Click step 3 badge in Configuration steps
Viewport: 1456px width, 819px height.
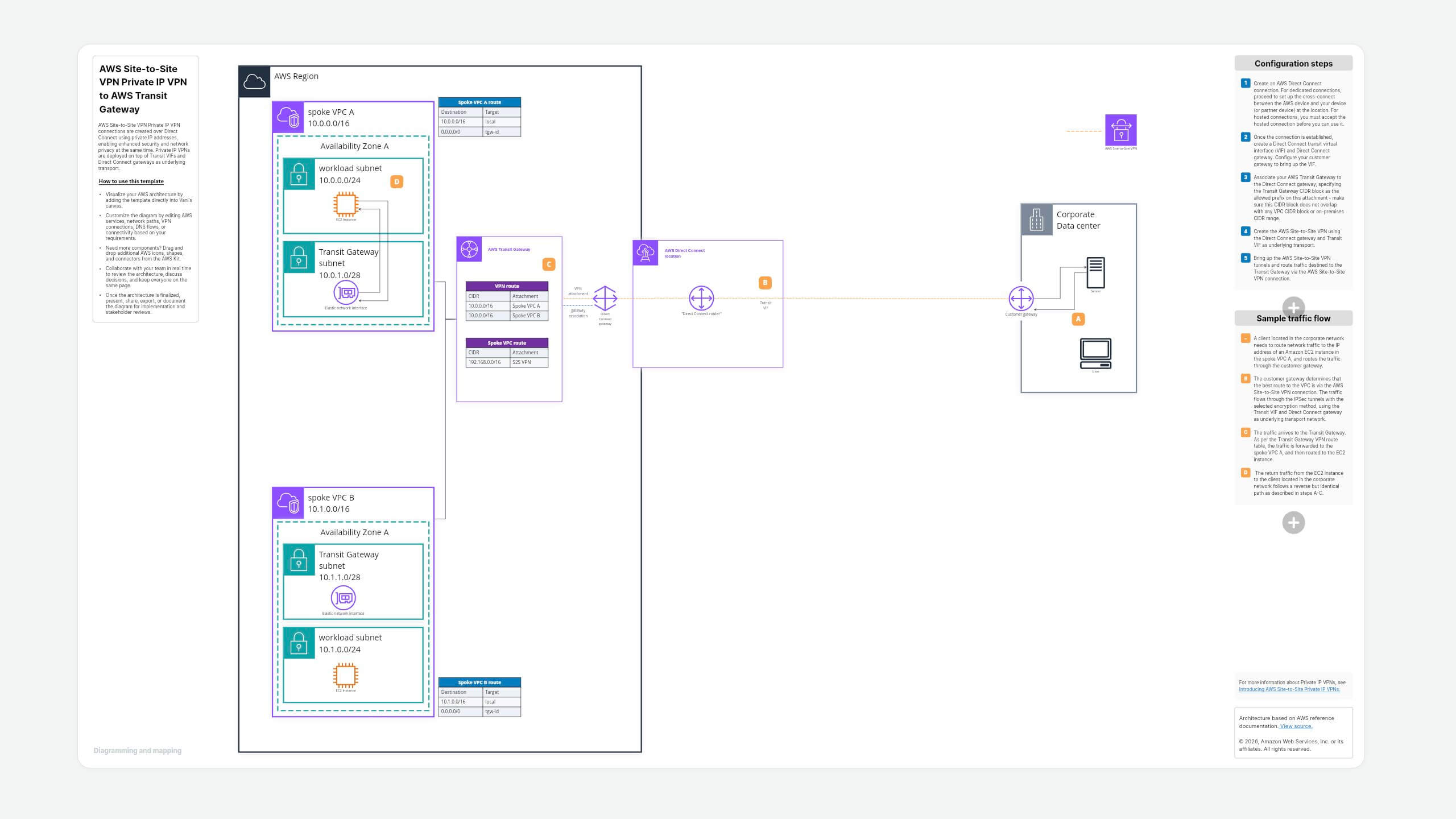tap(1246, 177)
